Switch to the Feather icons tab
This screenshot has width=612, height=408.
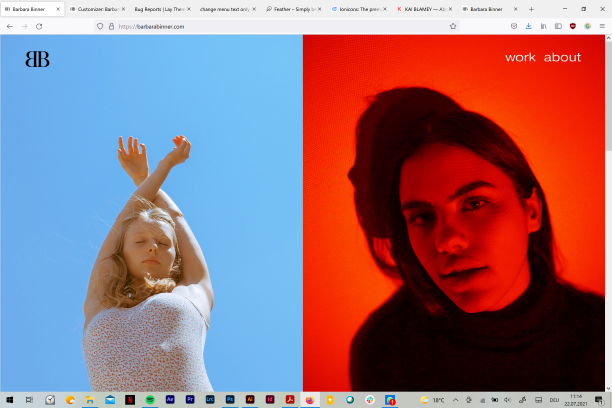290,8
